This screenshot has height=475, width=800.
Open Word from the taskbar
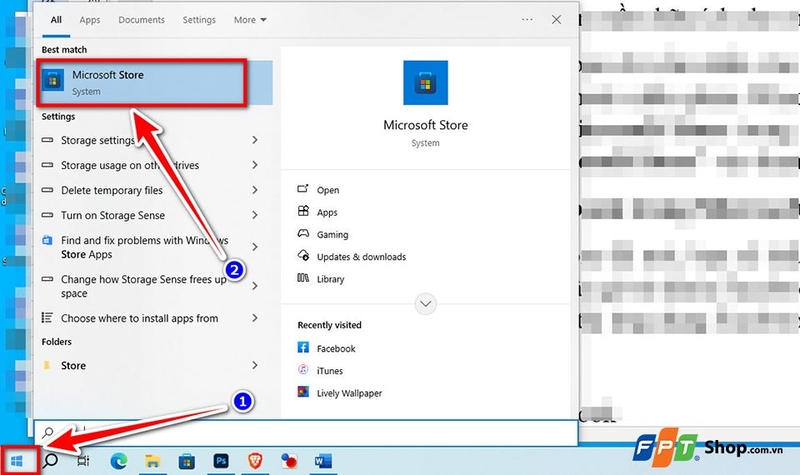[323, 461]
